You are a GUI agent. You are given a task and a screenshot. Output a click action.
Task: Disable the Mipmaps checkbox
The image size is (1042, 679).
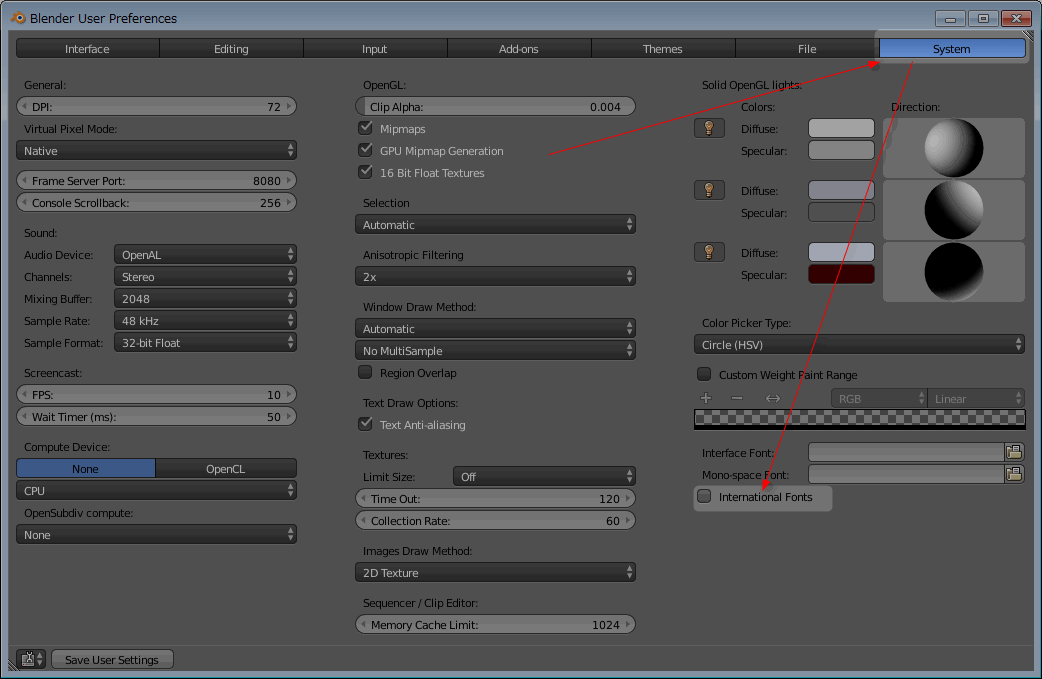pyautogui.click(x=365, y=128)
